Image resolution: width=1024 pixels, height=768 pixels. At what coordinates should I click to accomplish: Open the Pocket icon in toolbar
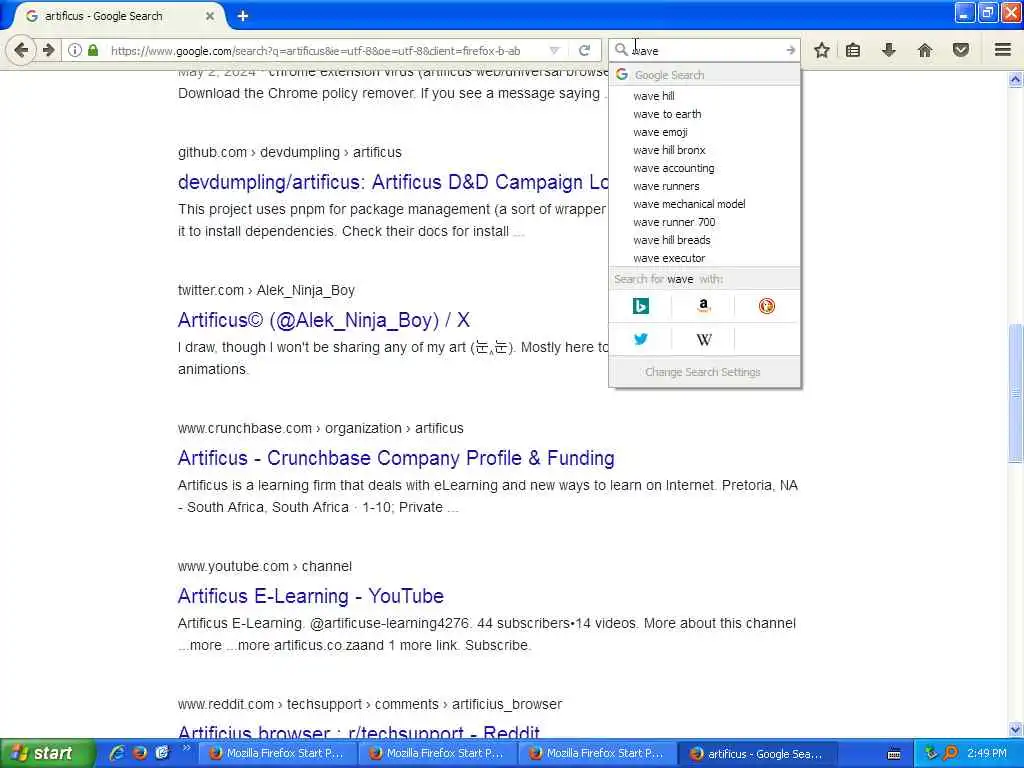tap(961, 50)
